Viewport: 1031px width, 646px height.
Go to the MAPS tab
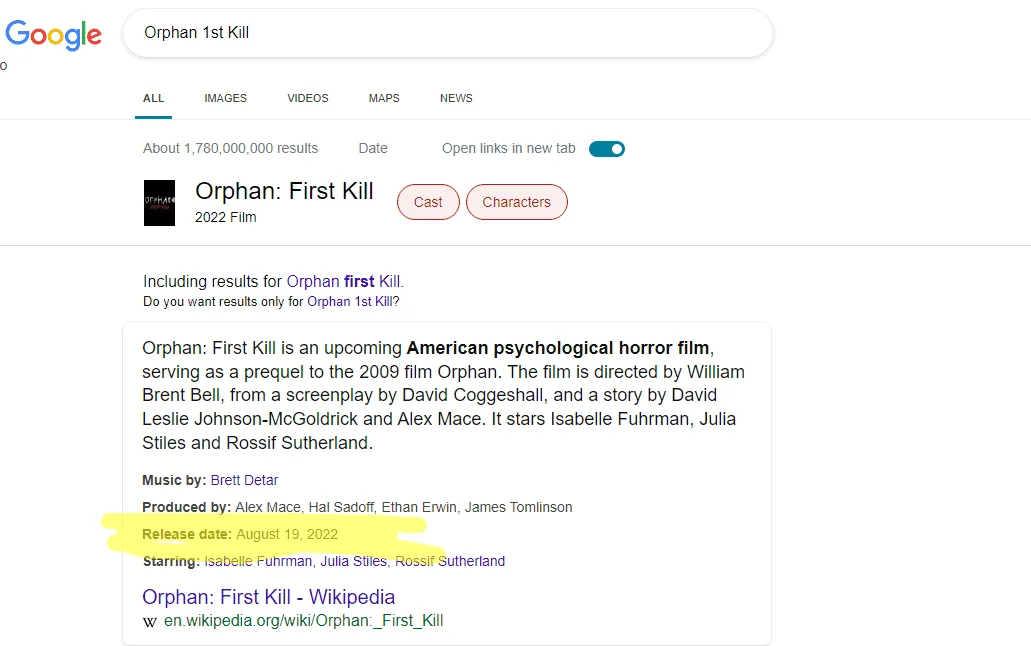[384, 98]
